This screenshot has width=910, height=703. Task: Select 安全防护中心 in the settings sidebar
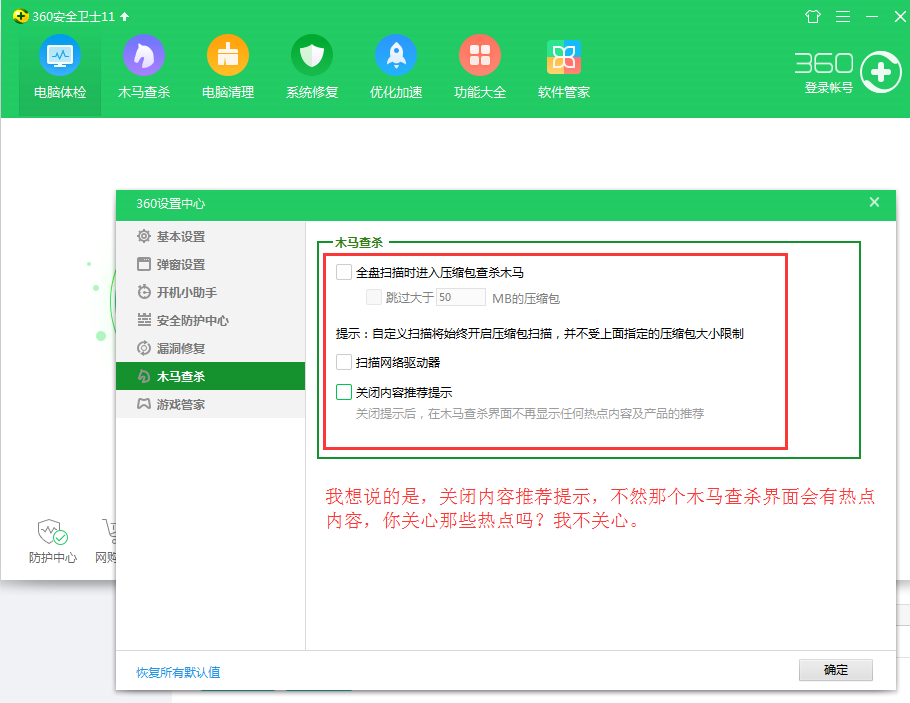coord(210,320)
